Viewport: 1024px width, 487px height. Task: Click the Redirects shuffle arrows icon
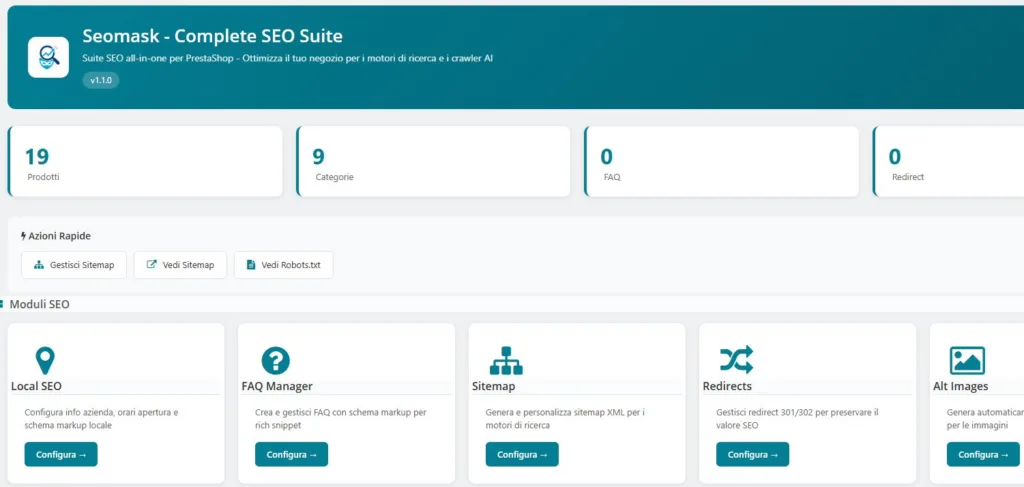[737, 360]
